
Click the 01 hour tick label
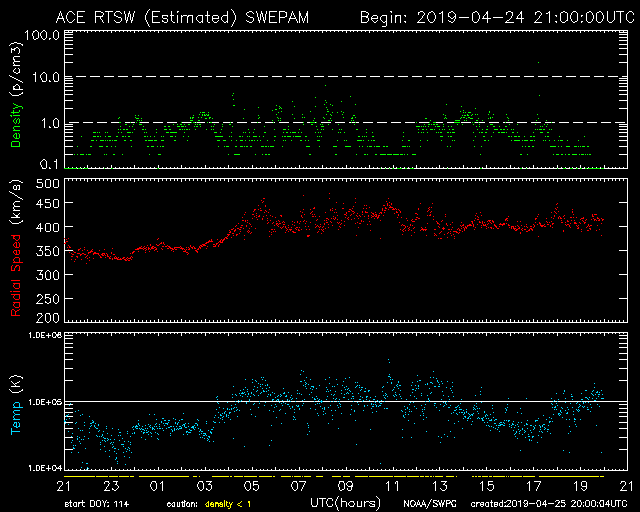pyautogui.click(x=158, y=486)
